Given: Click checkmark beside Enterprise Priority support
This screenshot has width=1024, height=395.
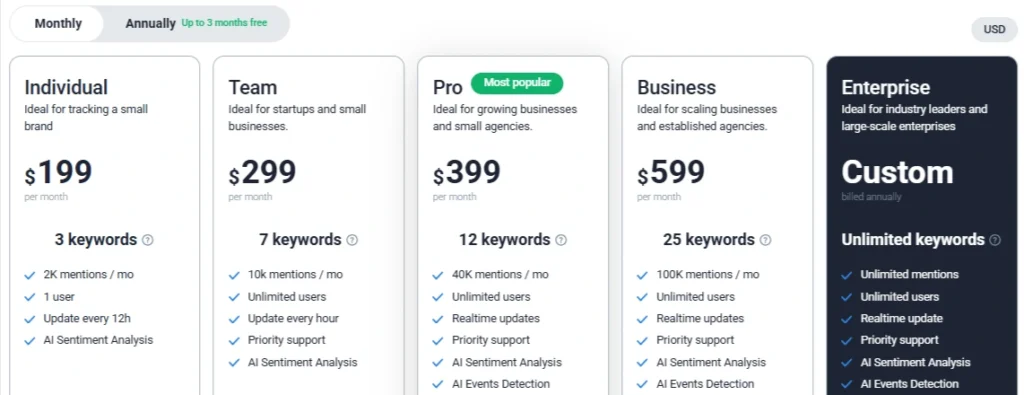Looking at the screenshot, I should 846,341.
